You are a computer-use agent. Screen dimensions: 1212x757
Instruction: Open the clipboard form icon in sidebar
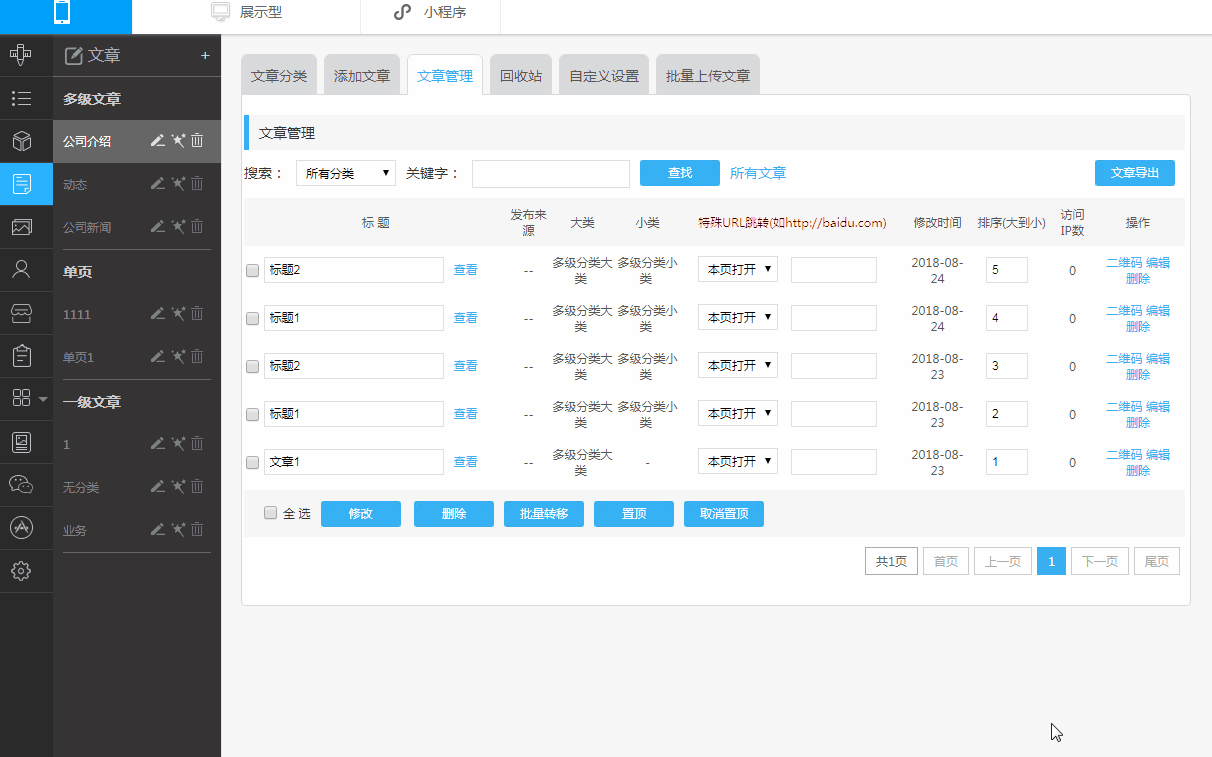[x=21, y=355]
